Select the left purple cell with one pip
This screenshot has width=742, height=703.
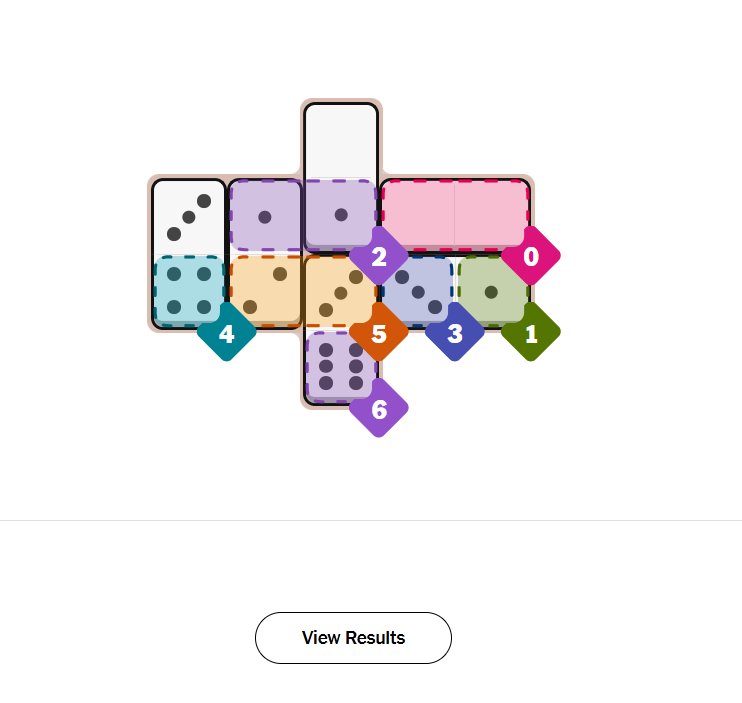[265, 215]
